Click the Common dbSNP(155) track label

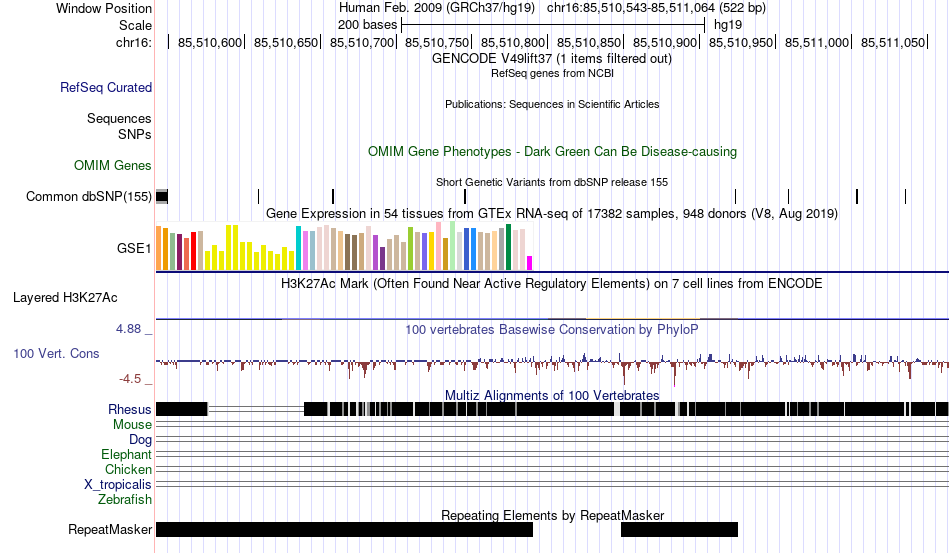click(89, 196)
